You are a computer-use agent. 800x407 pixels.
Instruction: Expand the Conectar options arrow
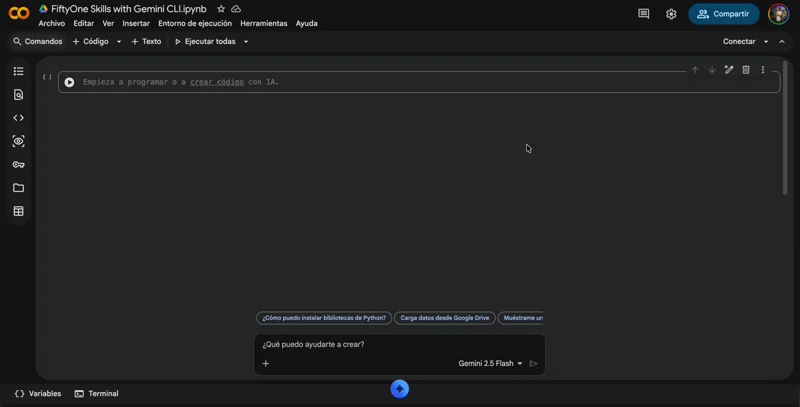click(x=766, y=42)
